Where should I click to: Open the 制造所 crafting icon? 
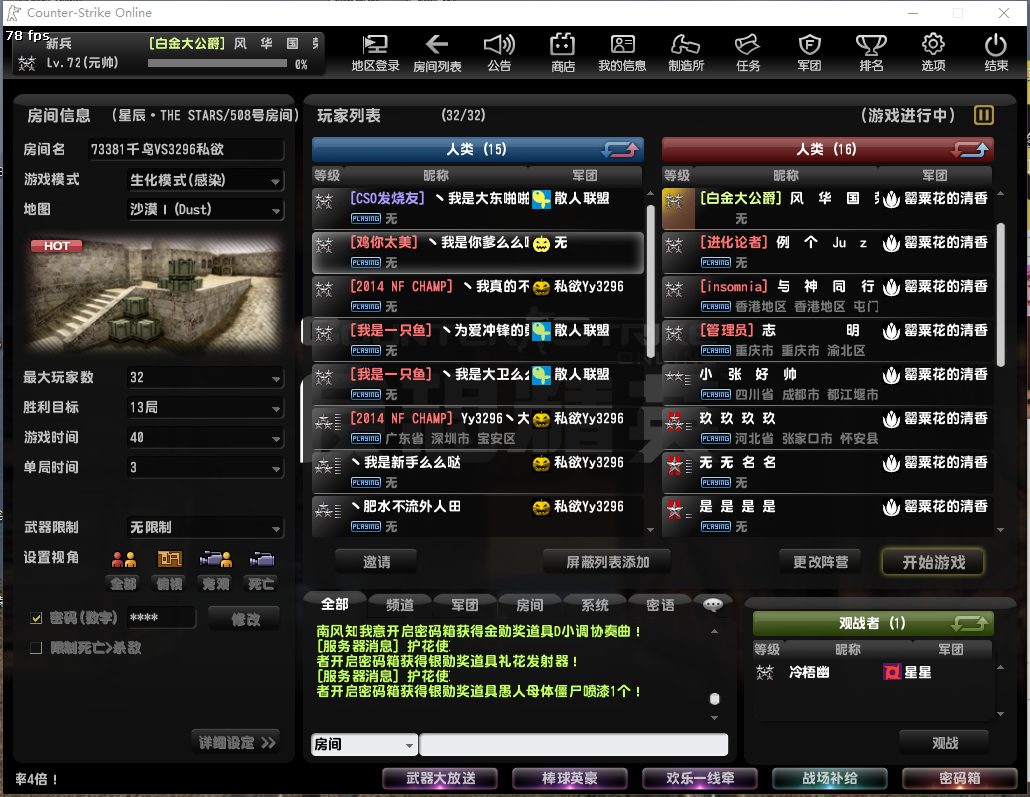[x=686, y=53]
